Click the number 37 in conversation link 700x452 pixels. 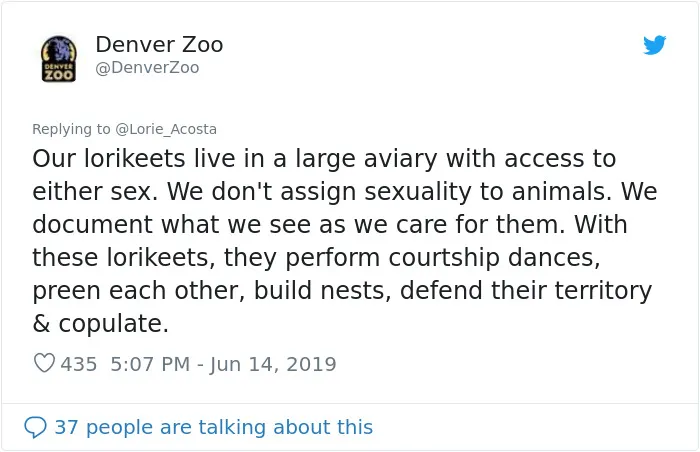pos(67,427)
